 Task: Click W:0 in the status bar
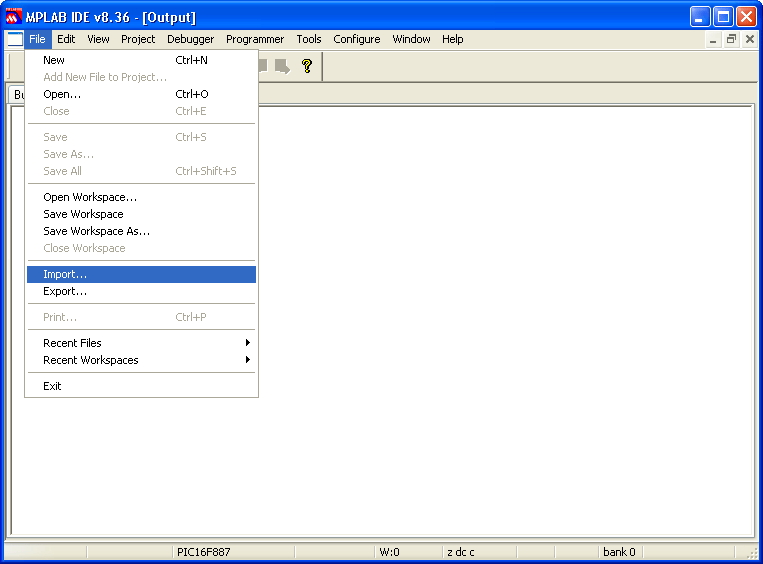click(389, 552)
